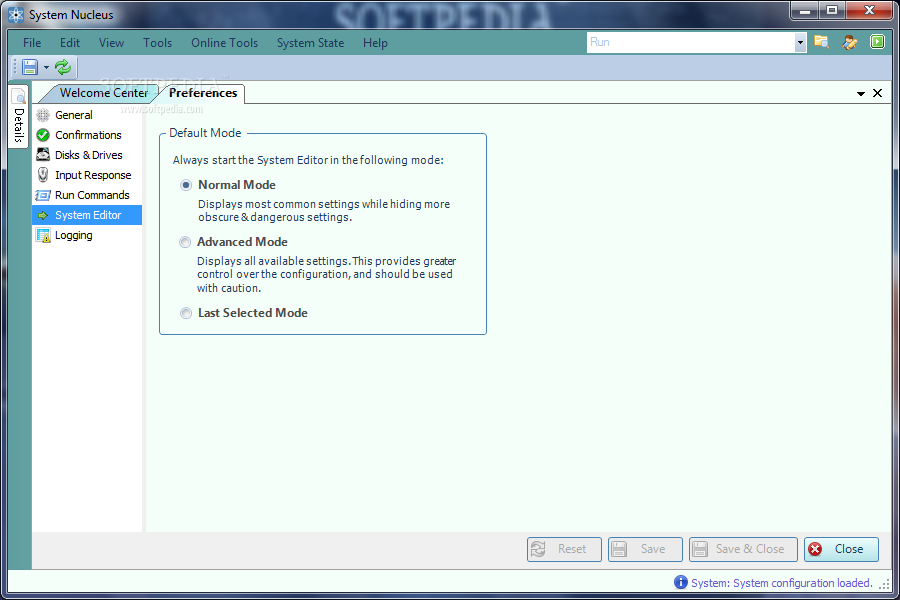Screen dimensions: 900x600
Task: Select the System Editor category
Action: (x=87, y=215)
